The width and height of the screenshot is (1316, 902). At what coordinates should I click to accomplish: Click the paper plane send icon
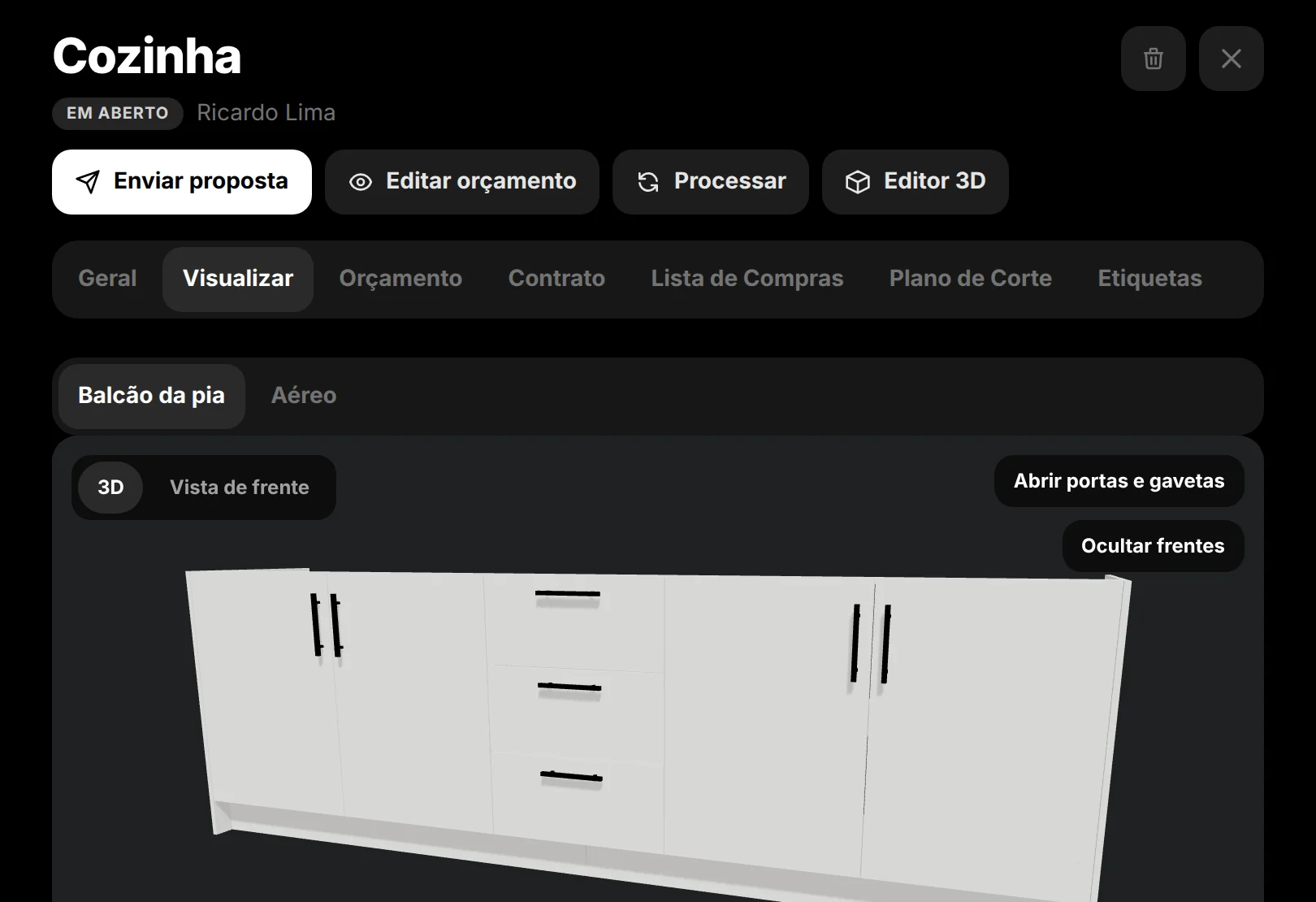point(88,182)
